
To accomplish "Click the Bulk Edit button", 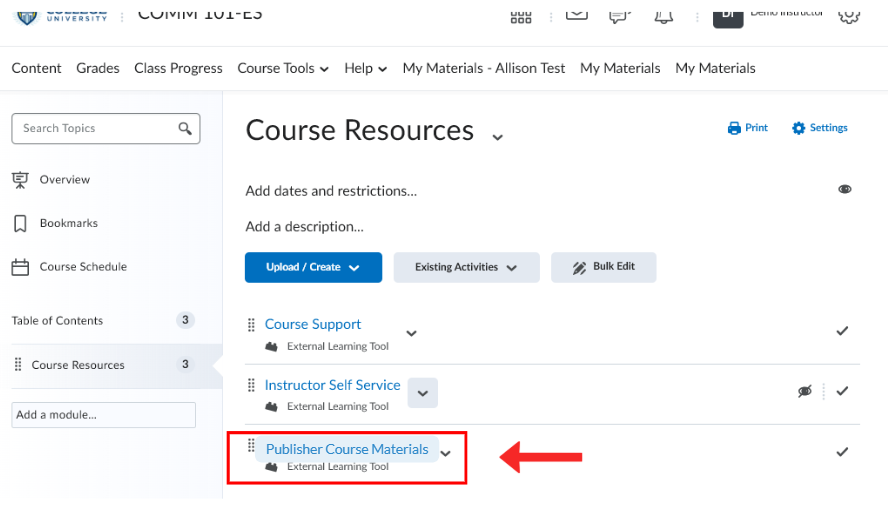I will pyautogui.click(x=603, y=267).
